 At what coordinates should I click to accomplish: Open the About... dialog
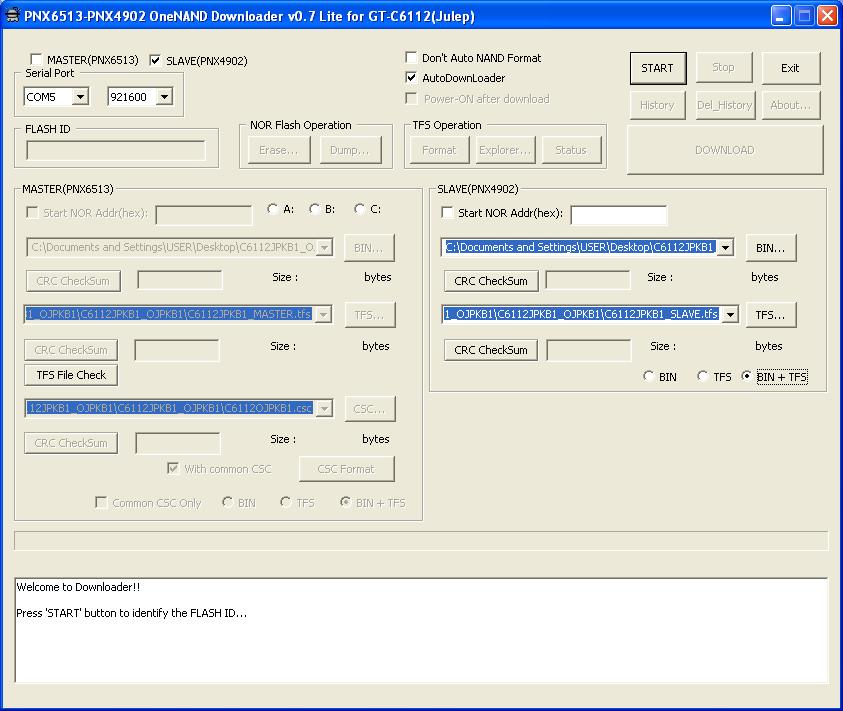(790, 105)
